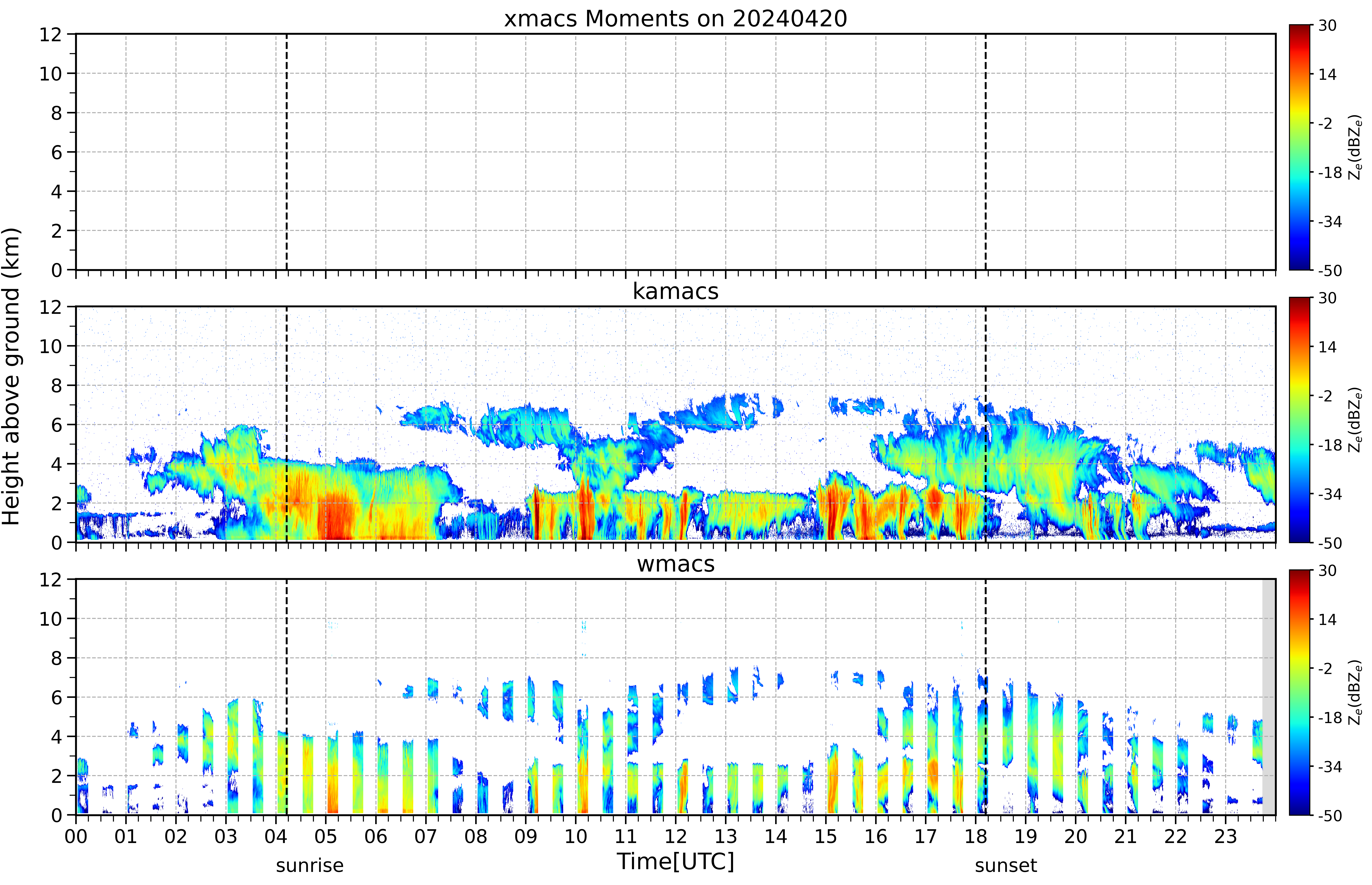This screenshot has height=885, width=1372.
Task: Click the "Height above ground (km)" axis label
Action: (x=11, y=376)
